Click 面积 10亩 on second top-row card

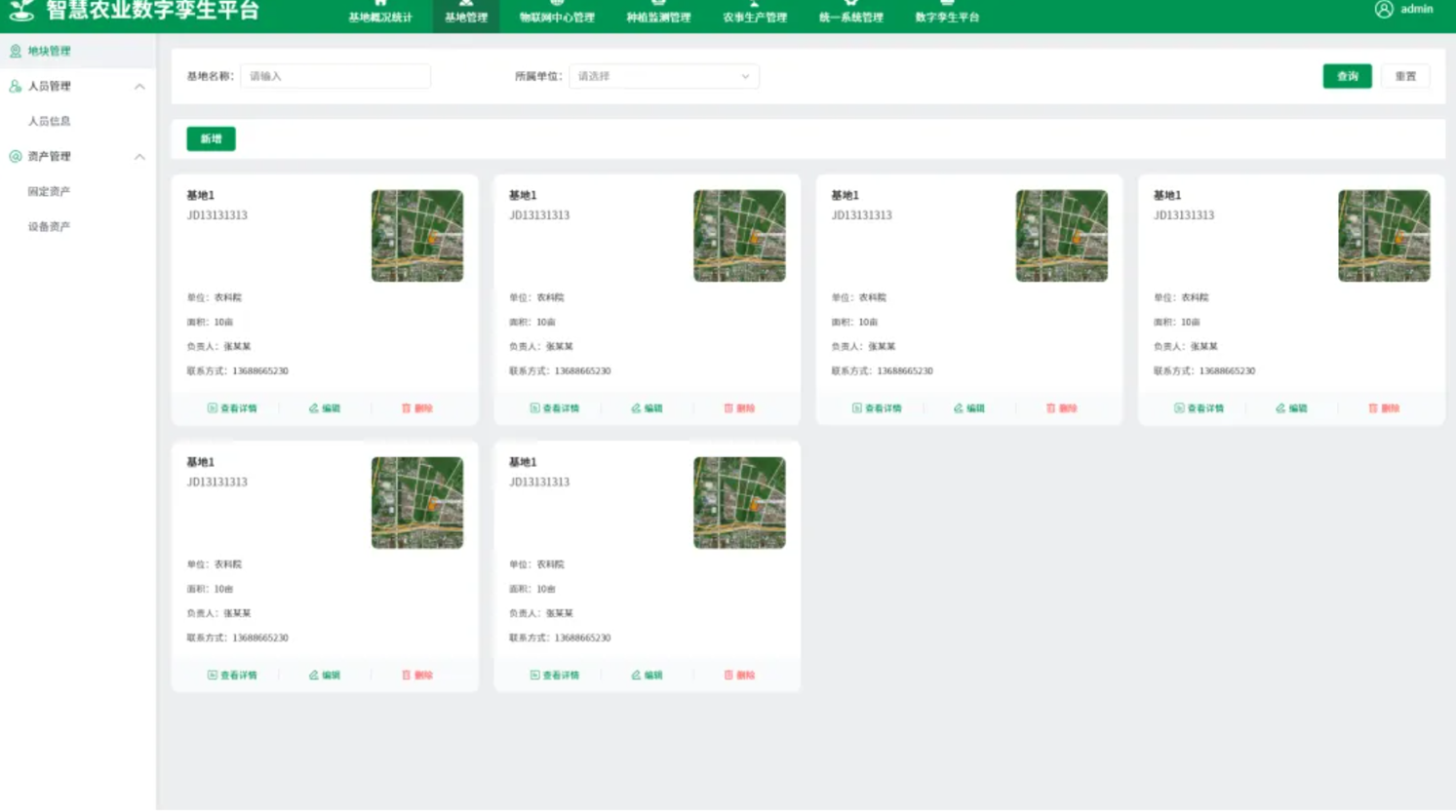point(532,322)
